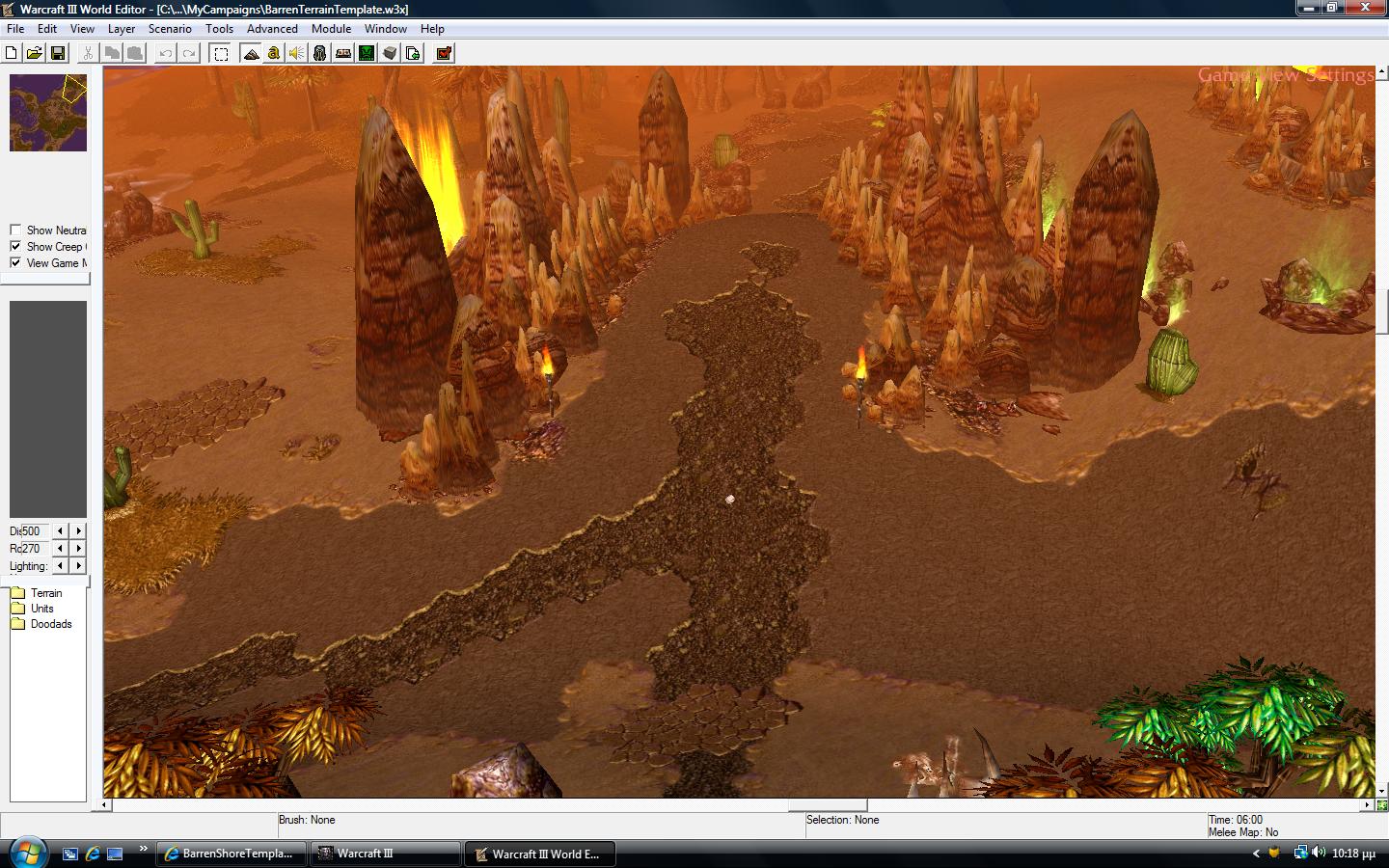
Task: Decrease Rotation value with left arrow
Action: 61,548
